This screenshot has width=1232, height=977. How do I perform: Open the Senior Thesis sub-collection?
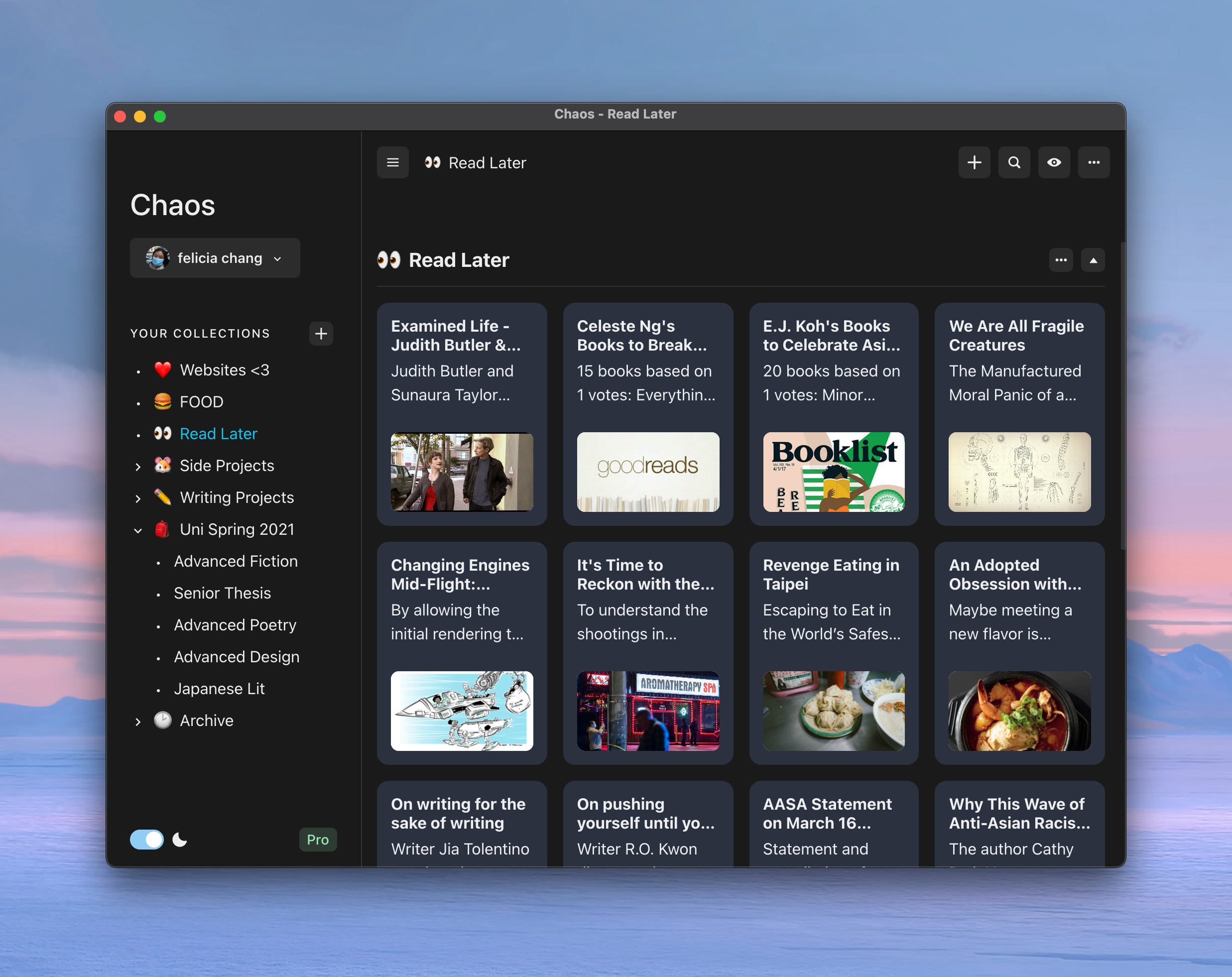tap(222, 593)
